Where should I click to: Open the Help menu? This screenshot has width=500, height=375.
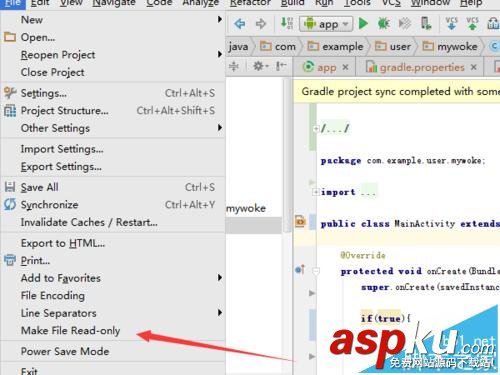[x=471, y=3]
